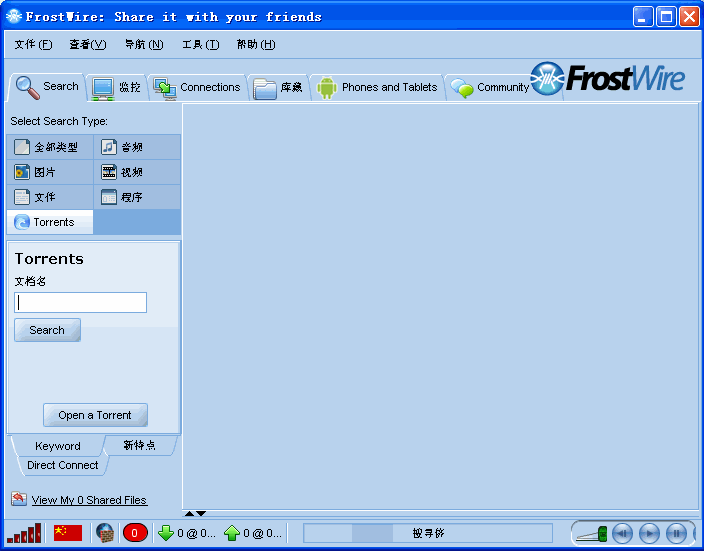Viewport: 704px width, 551px height.
Task: Open the Connections tab
Action: [x=198, y=87]
